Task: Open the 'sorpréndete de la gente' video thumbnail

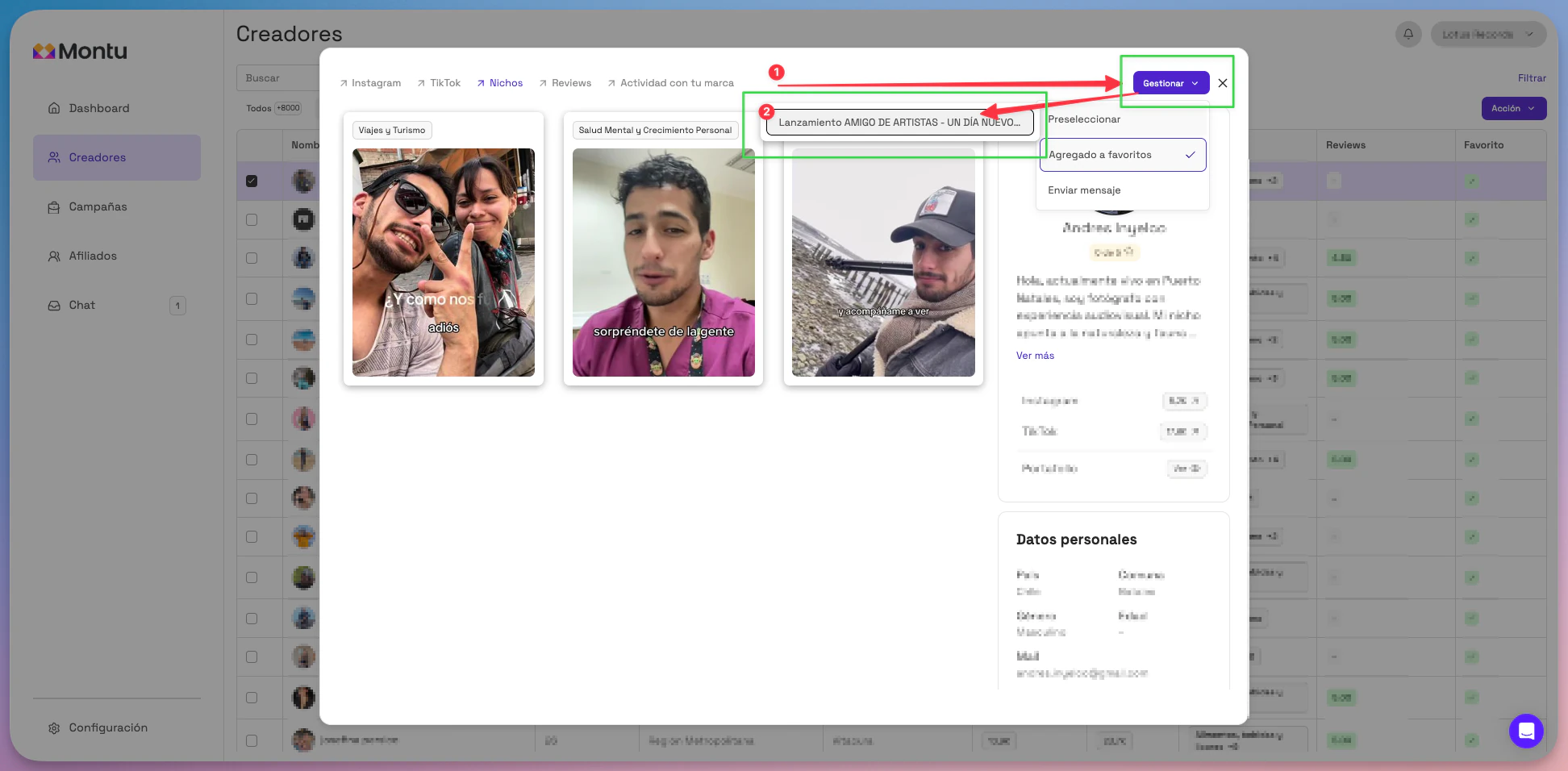Action: point(664,262)
